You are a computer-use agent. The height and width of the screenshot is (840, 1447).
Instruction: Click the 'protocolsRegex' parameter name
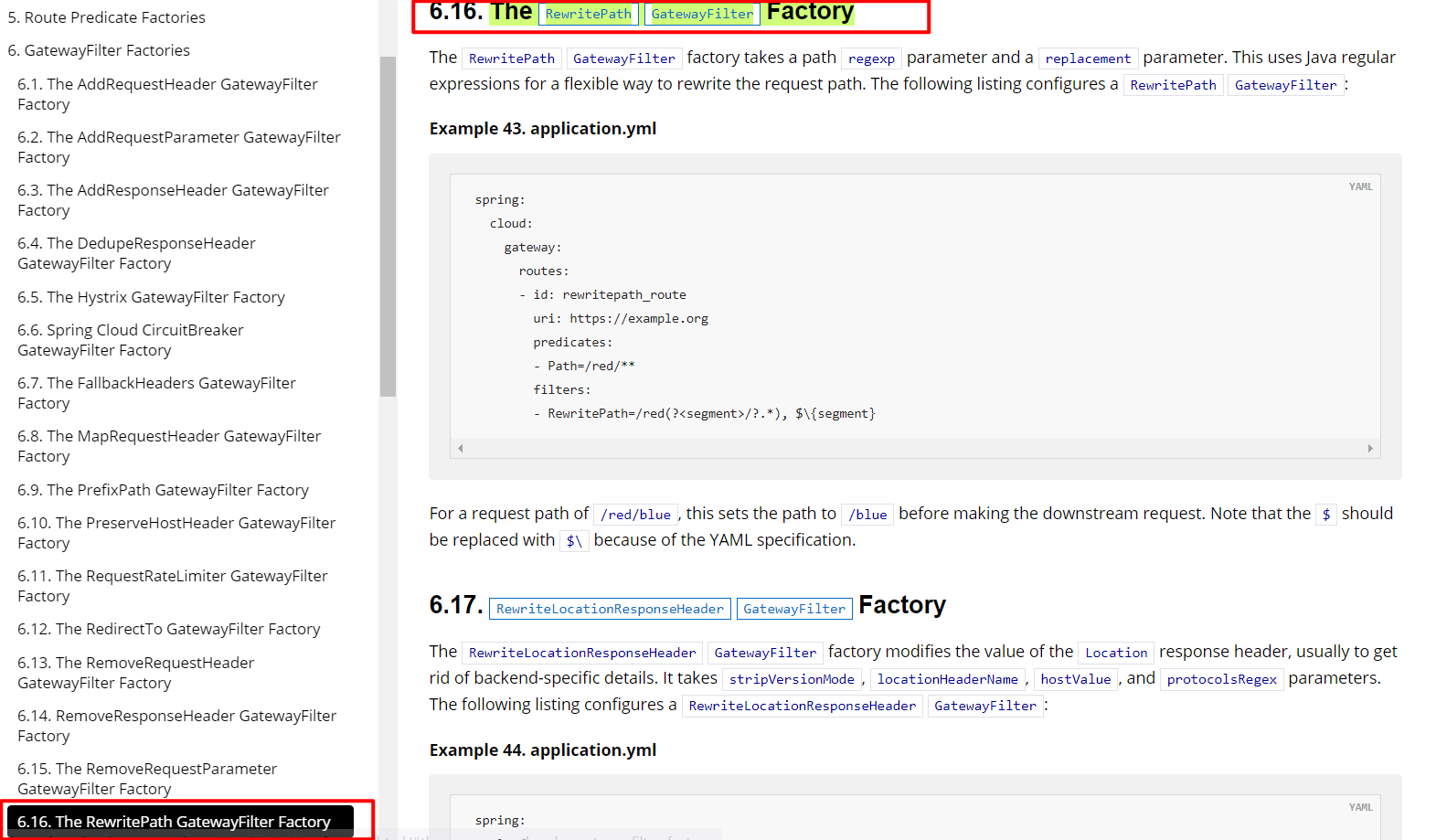pyautogui.click(x=1221, y=679)
